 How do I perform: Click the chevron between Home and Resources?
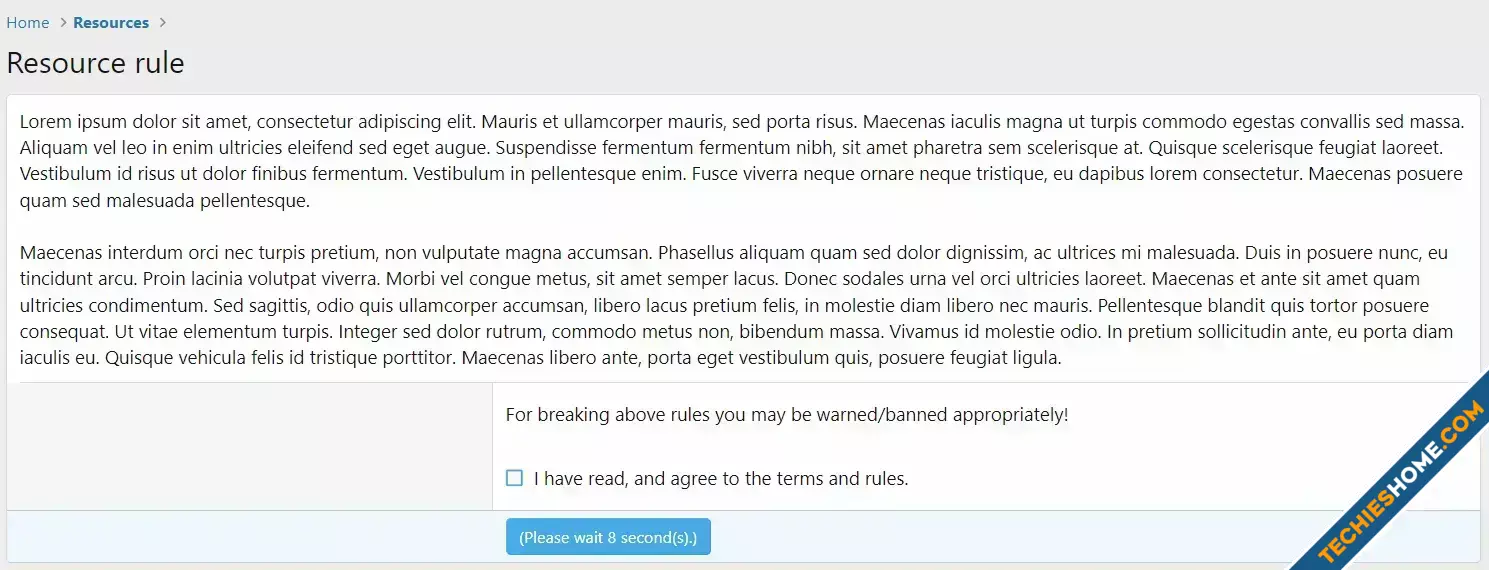point(62,22)
